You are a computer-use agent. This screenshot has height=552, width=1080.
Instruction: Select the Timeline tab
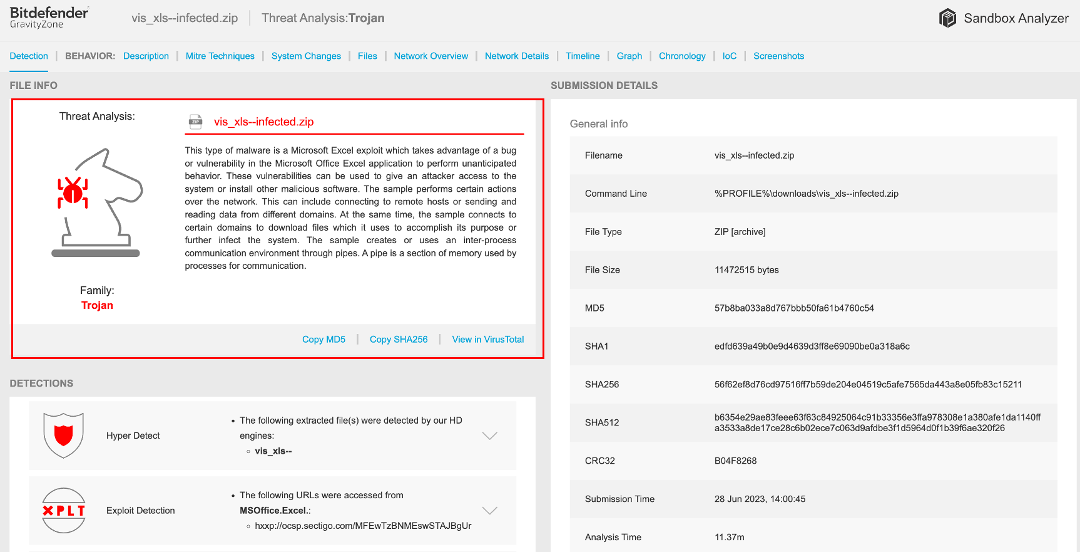tap(583, 56)
